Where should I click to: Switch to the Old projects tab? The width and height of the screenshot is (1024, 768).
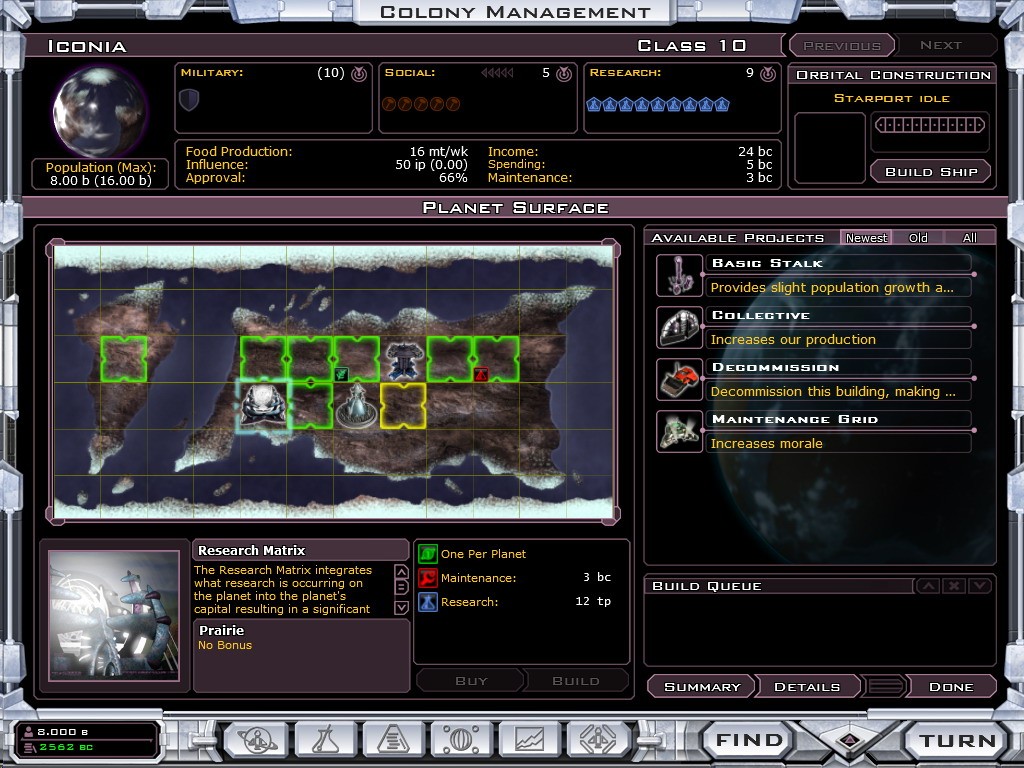pos(918,238)
